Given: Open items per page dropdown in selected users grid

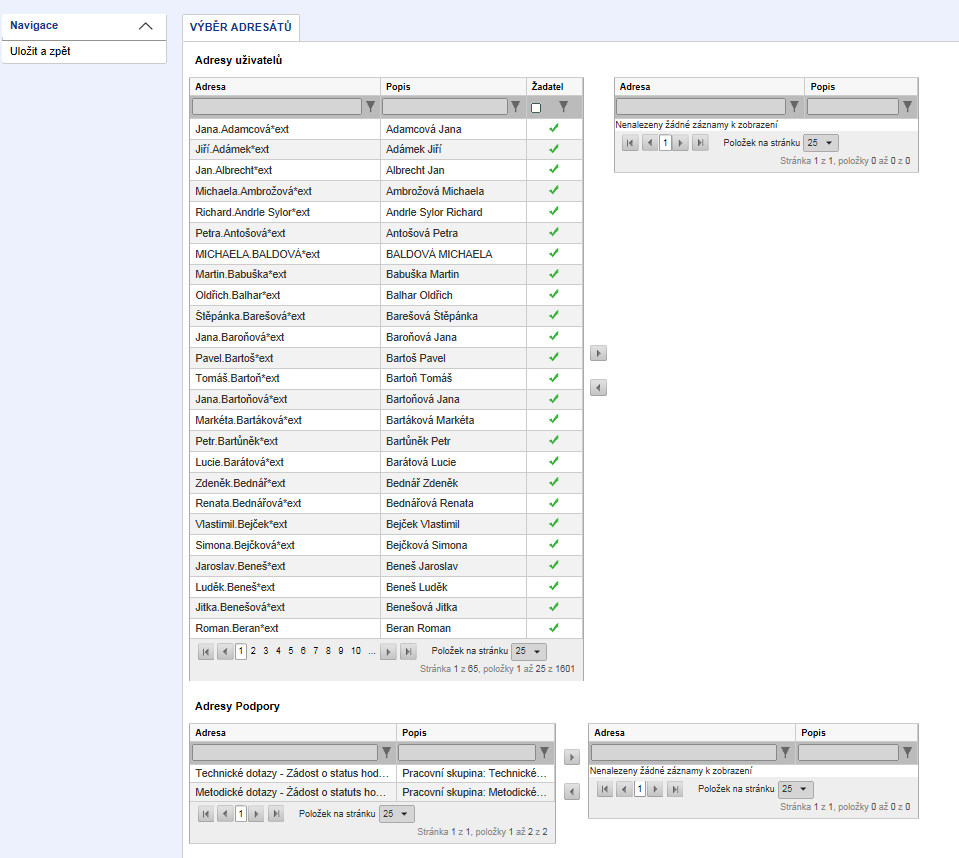Looking at the screenshot, I should [821, 143].
